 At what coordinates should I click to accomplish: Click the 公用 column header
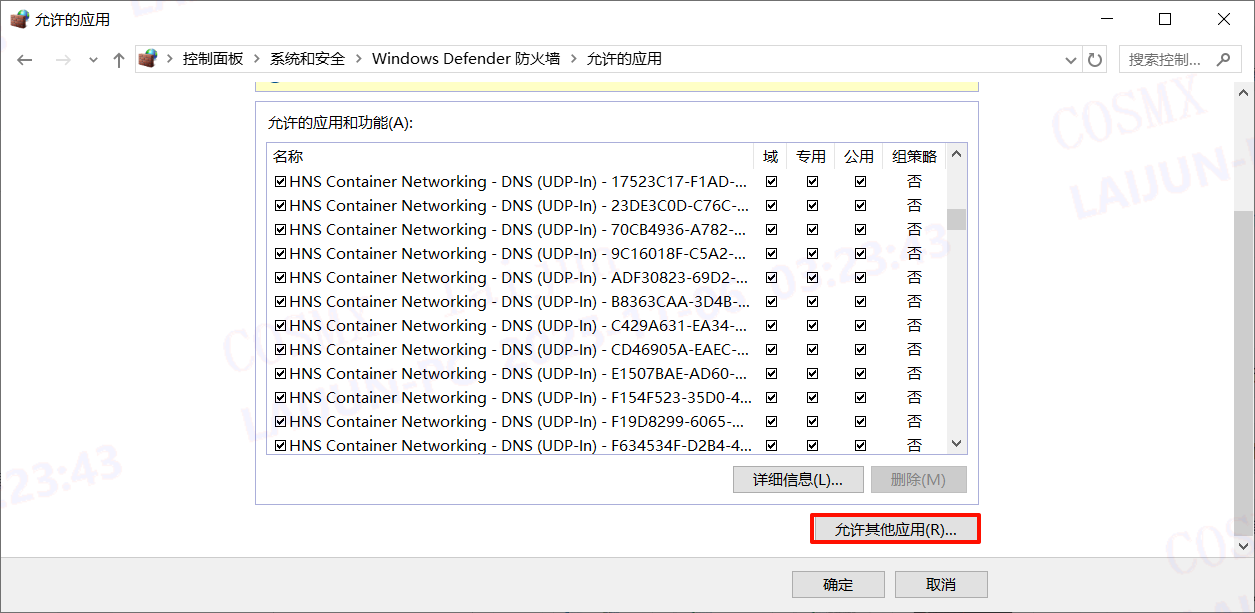coord(859,156)
